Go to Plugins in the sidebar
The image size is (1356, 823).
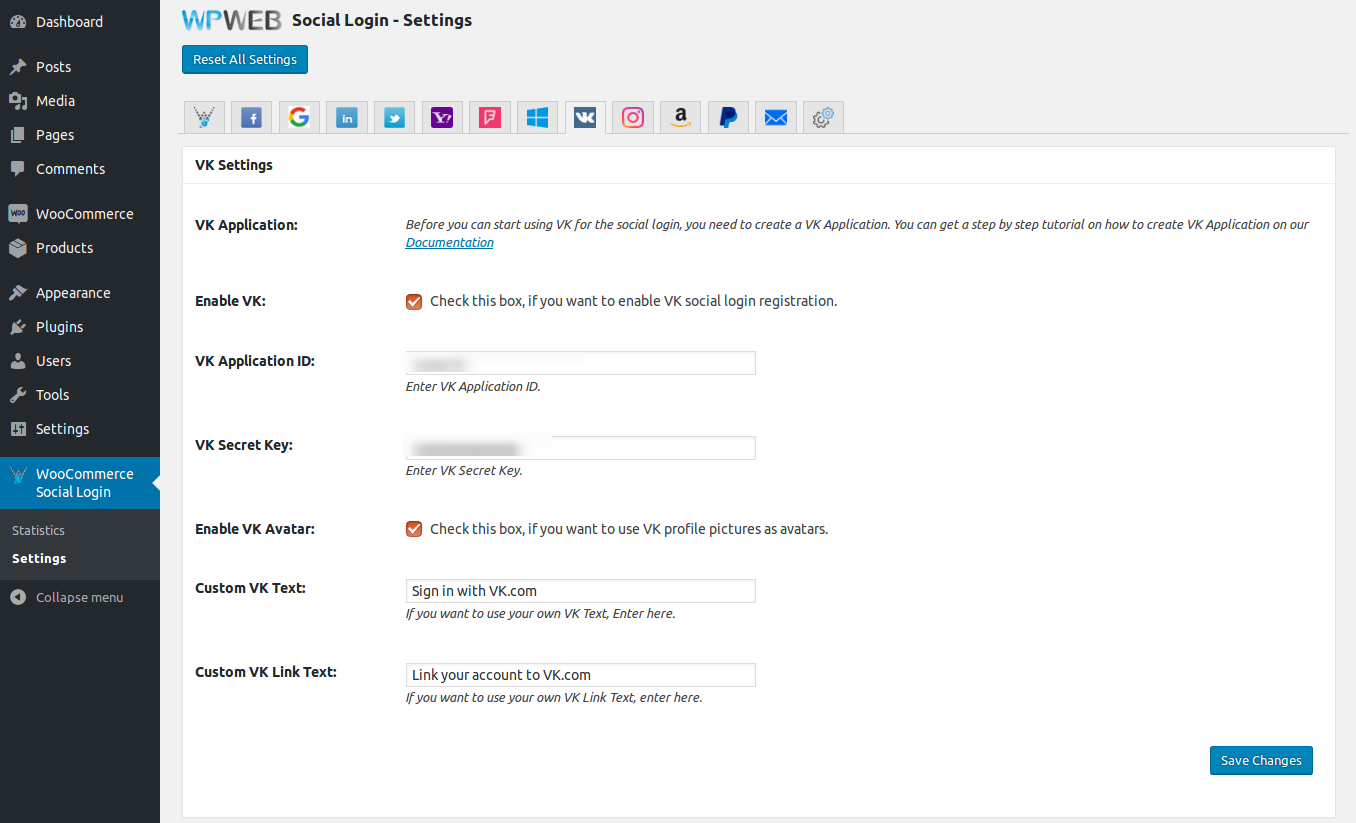[x=59, y=327]
